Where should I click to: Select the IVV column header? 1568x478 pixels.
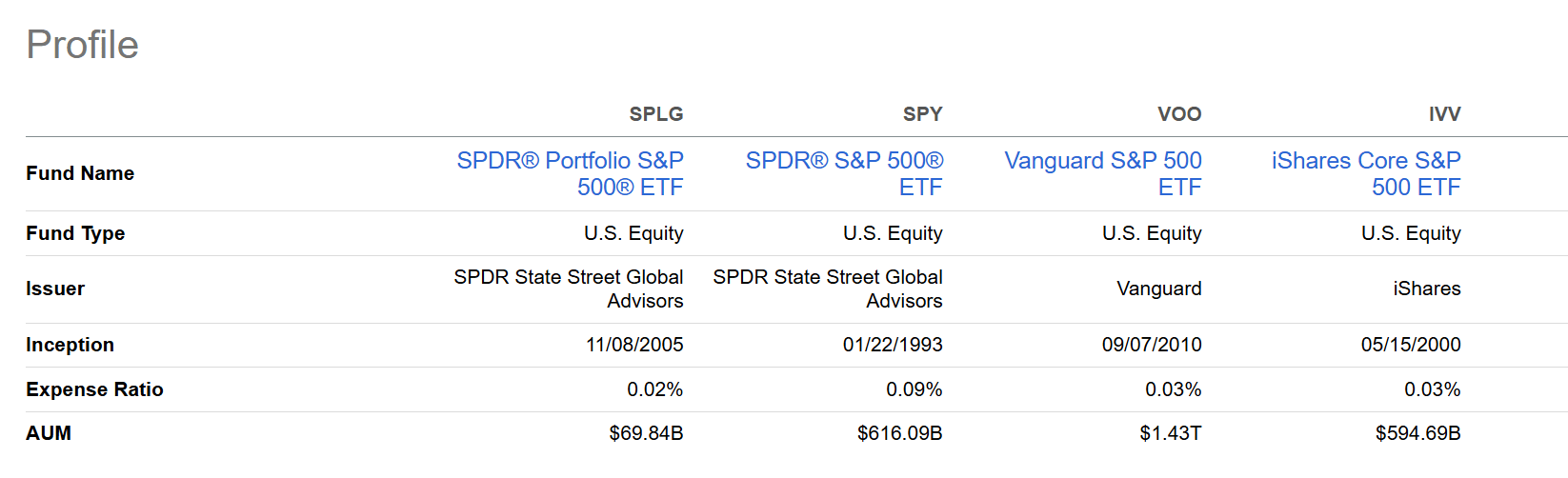click(x=1444, y=114)
